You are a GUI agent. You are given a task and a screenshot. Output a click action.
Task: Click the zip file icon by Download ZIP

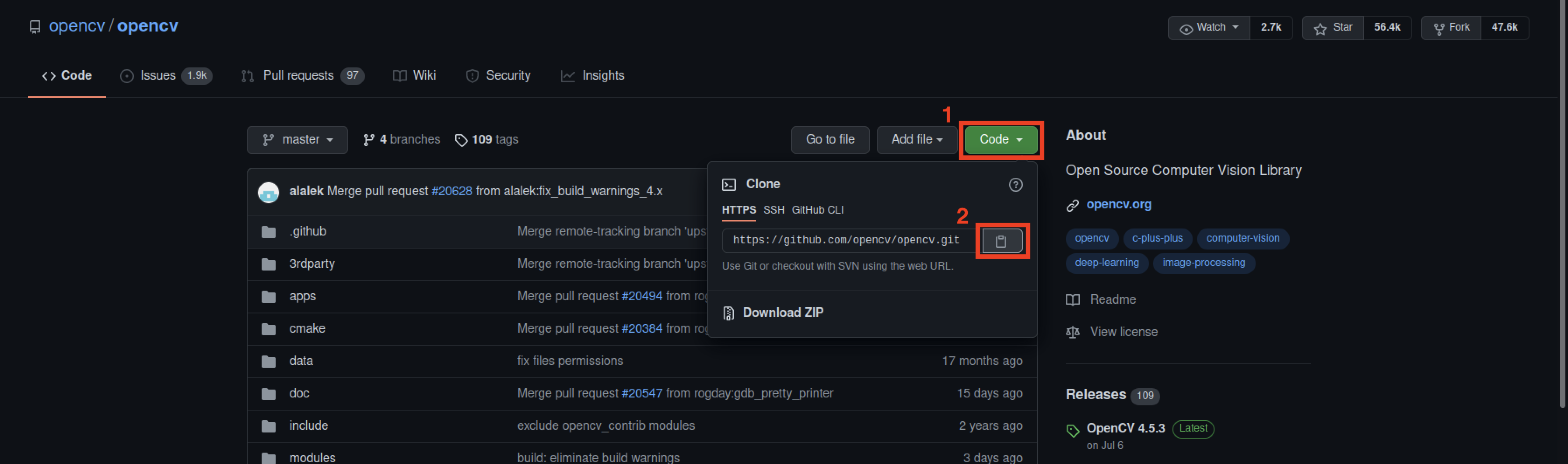(728, 313)
